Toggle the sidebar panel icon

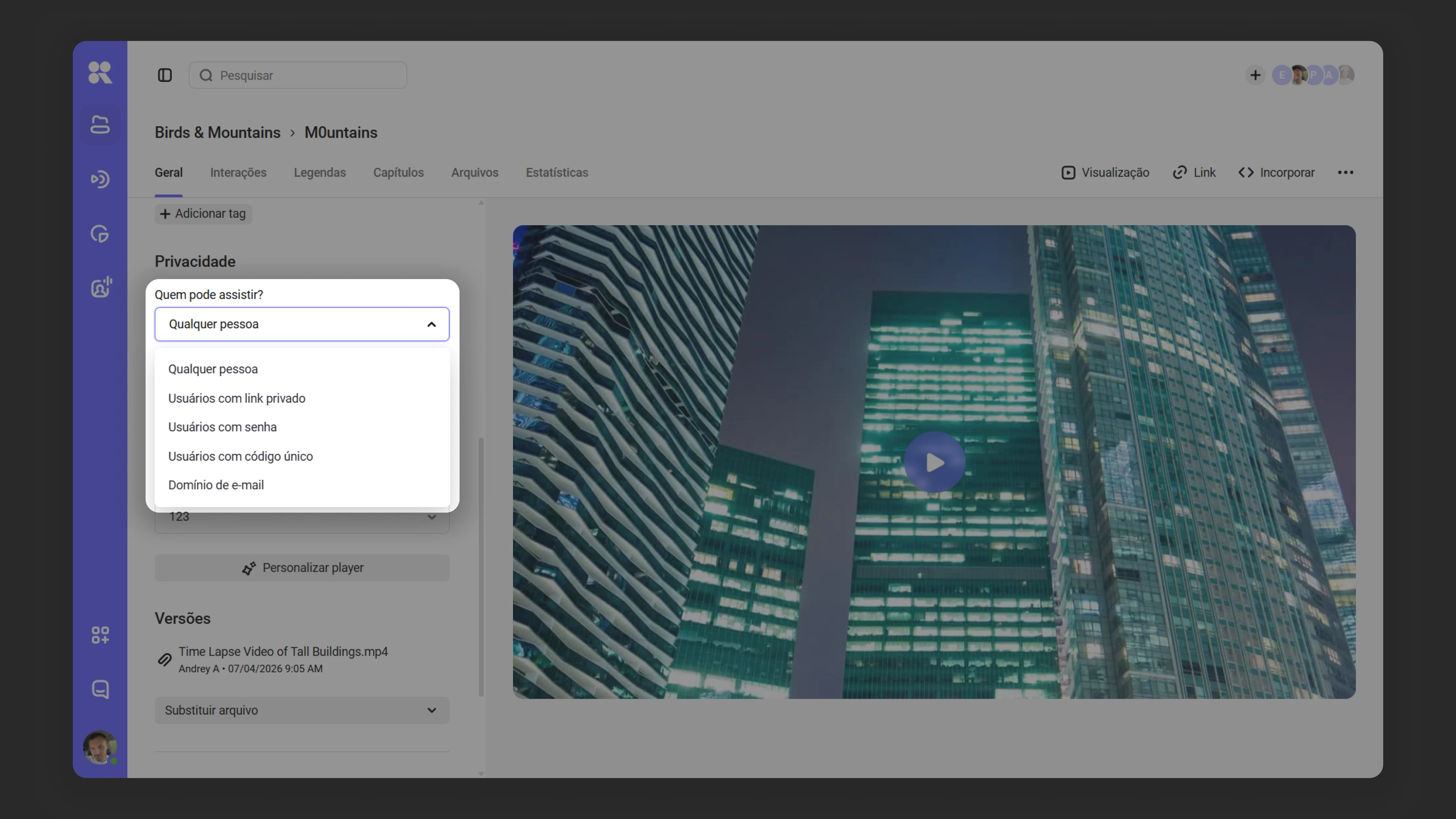tap(165, 75)
